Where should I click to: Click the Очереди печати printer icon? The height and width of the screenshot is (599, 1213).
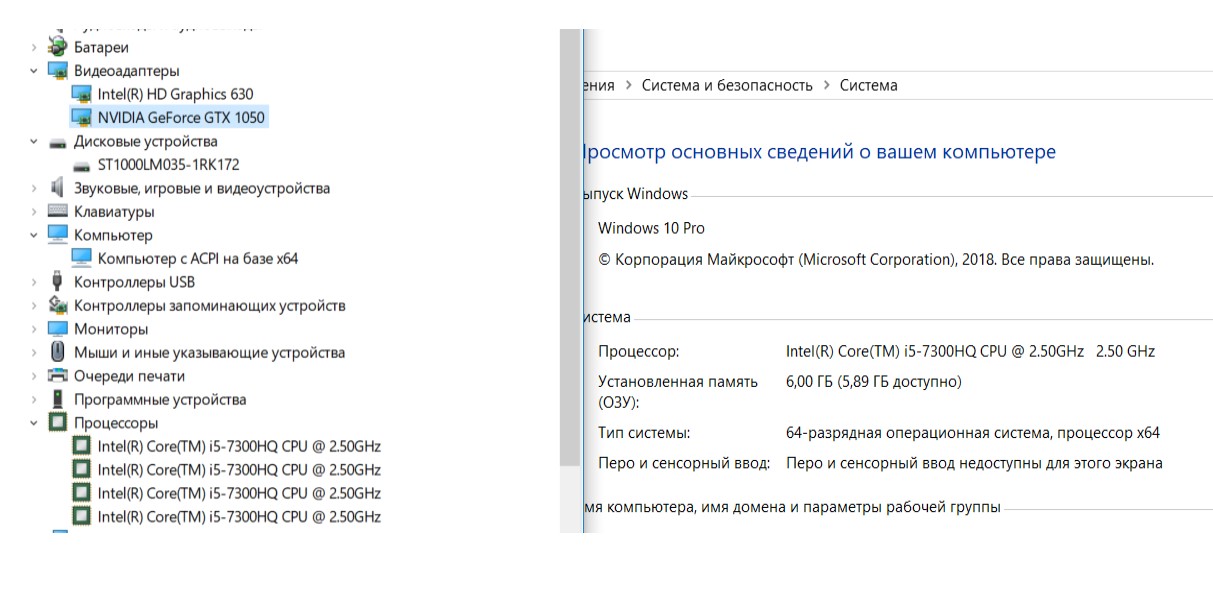(x=57, y=376)
